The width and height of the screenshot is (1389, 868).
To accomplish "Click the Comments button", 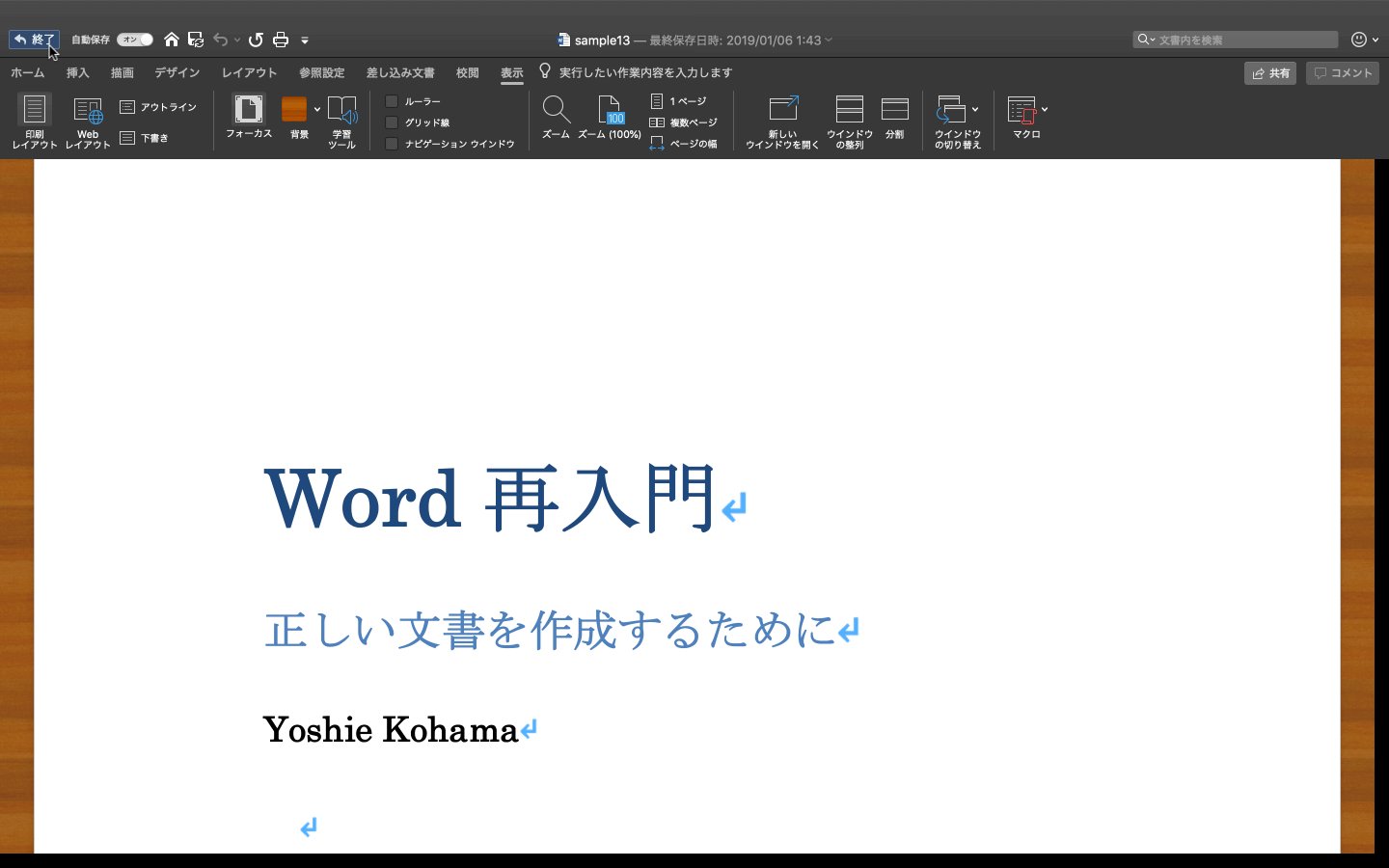I will (x=1343, y=73).
